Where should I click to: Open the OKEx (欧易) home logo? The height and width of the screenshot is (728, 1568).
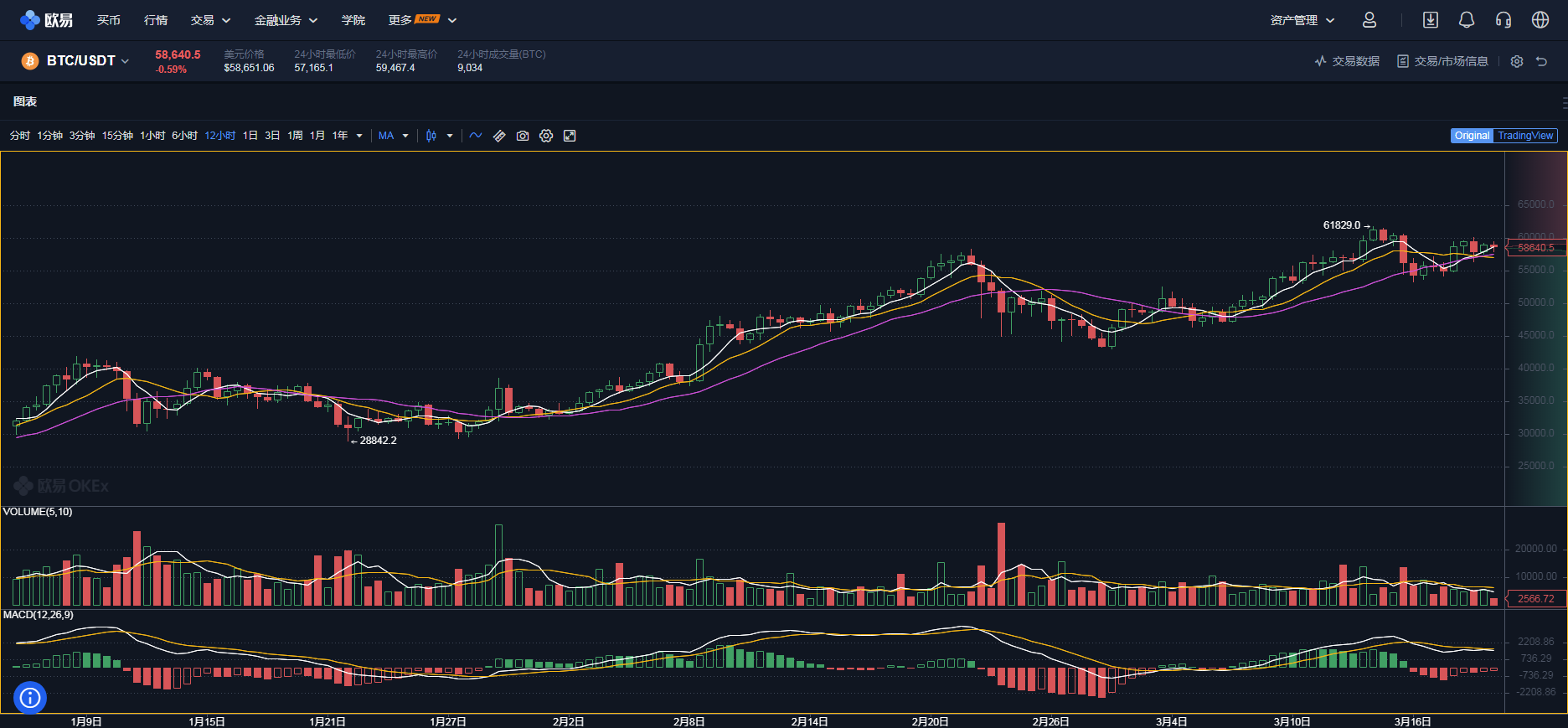pyautogui.click(x=47, y=19)
